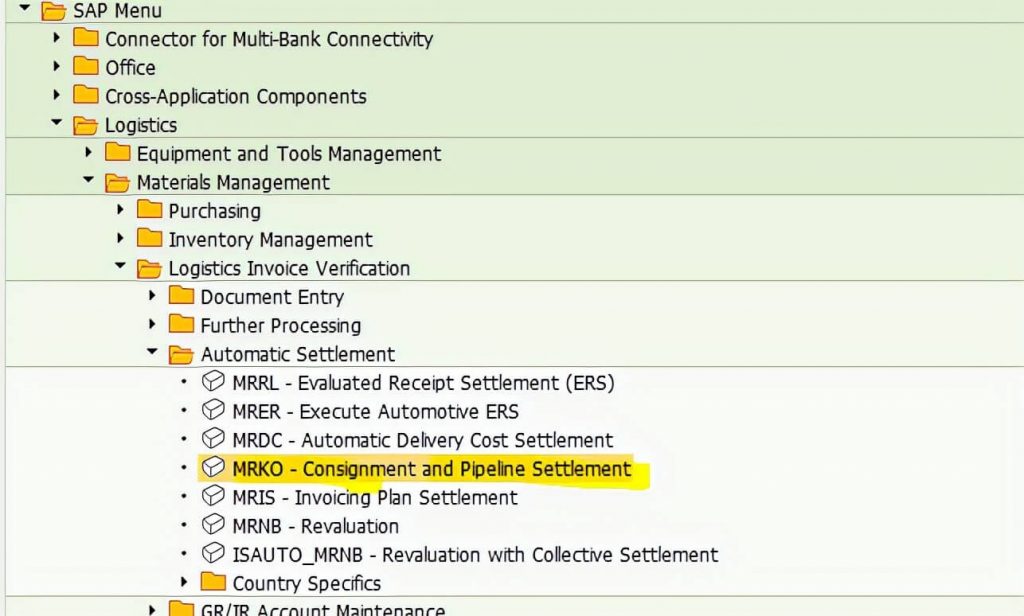The width and height of the screenshot is (1024, 616).
Task: Expand Country Specifics arrow
Action: pyautogui.click(x=184, y=581)
